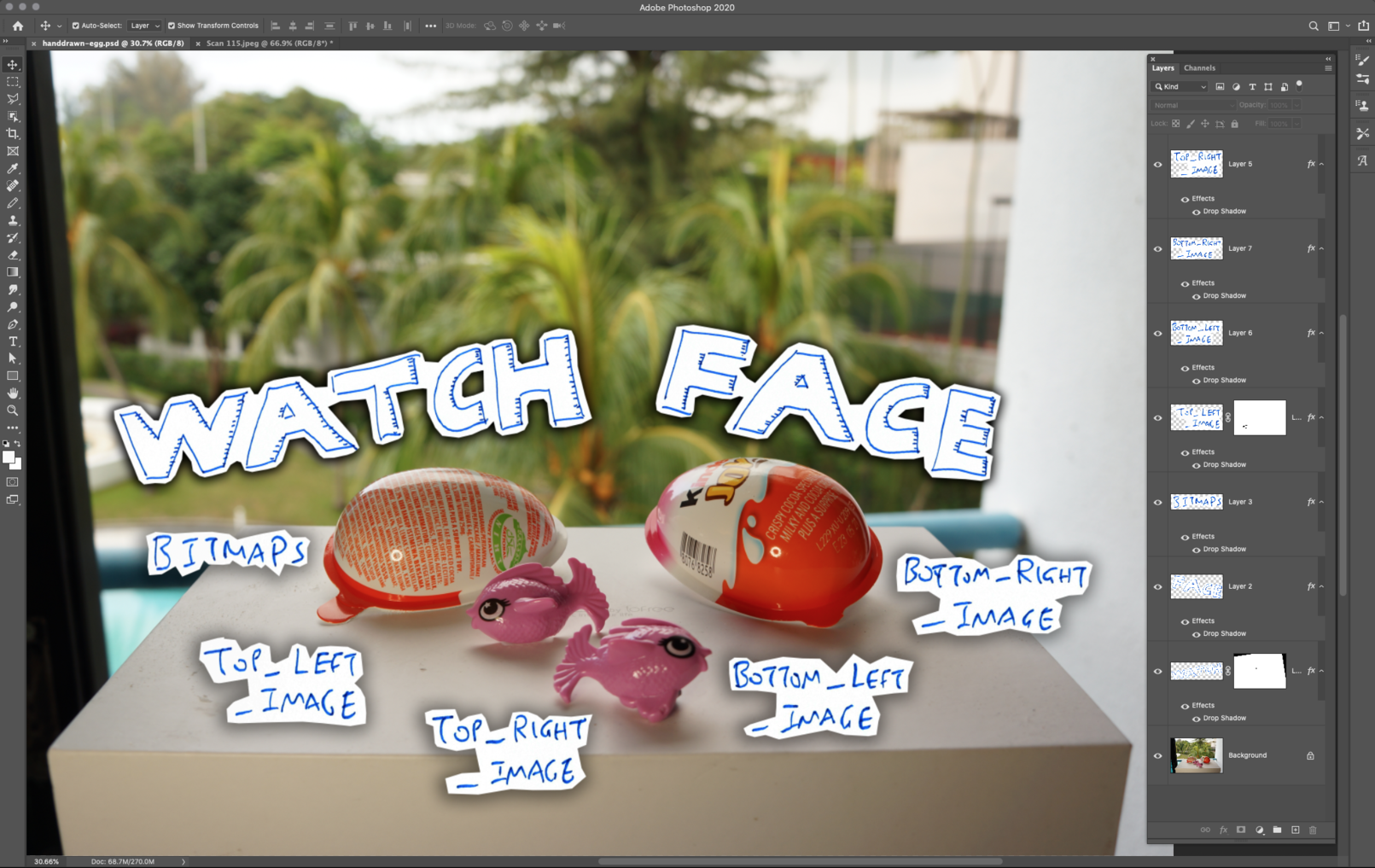Switch to Scan 115.jpeg document tab

click(267, 44)
